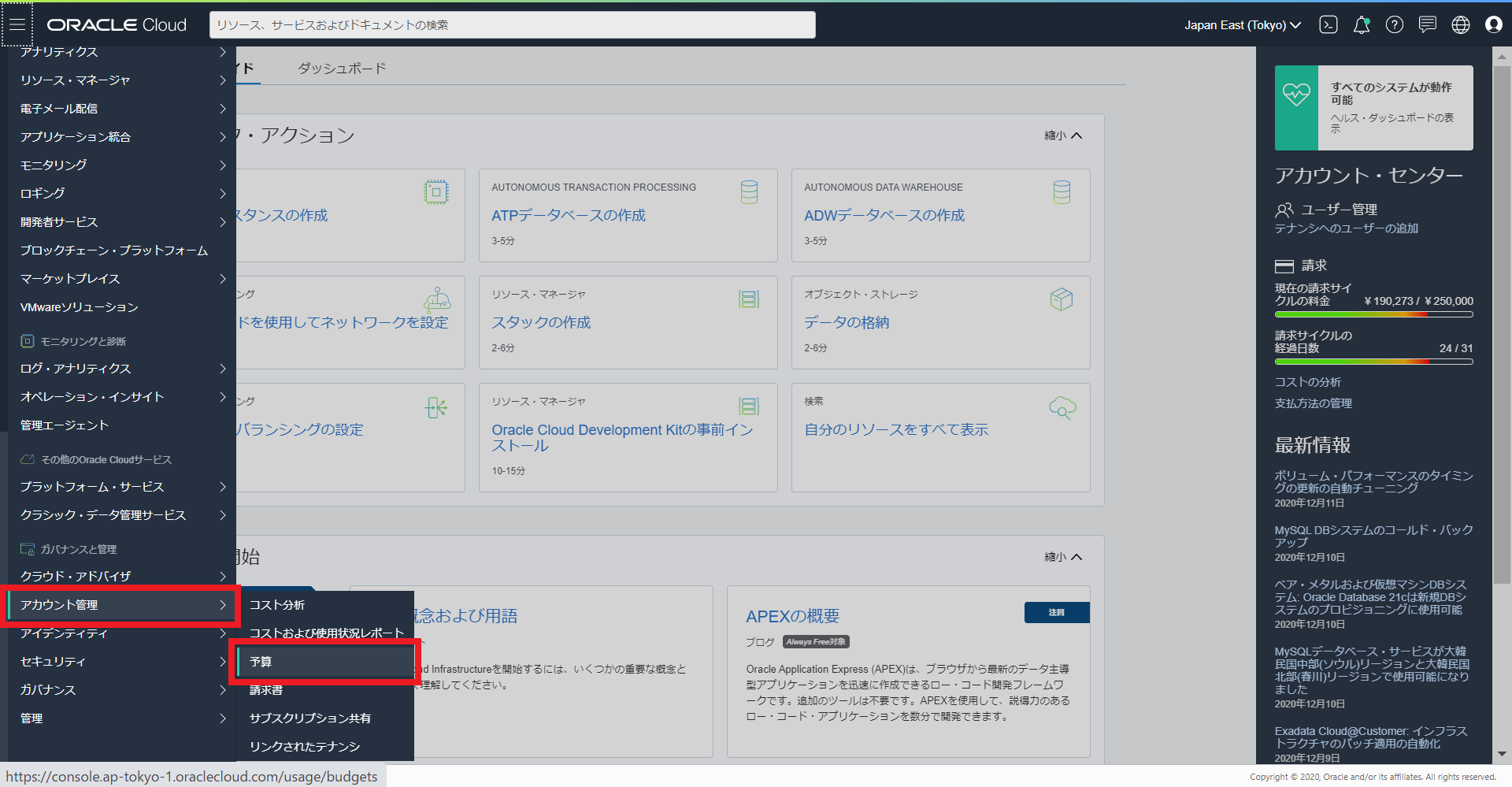This screenshot has width=1512, height=787.
Task: Click the globe language icon
Action: (x=1460, y=25)
